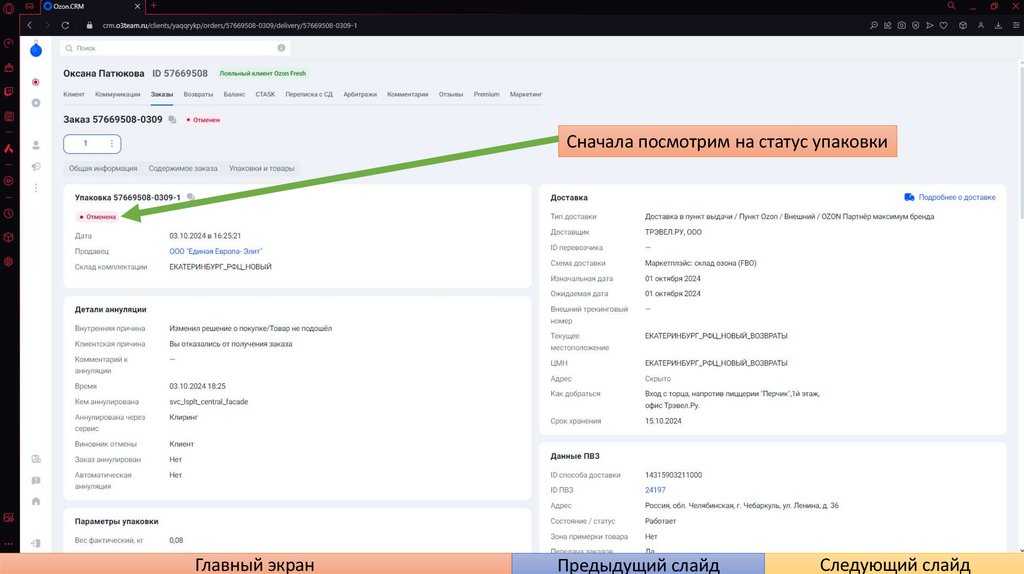Open the history clock icon in sidebar
Viewport: 1024px width, 574px height.
[8, 214]
